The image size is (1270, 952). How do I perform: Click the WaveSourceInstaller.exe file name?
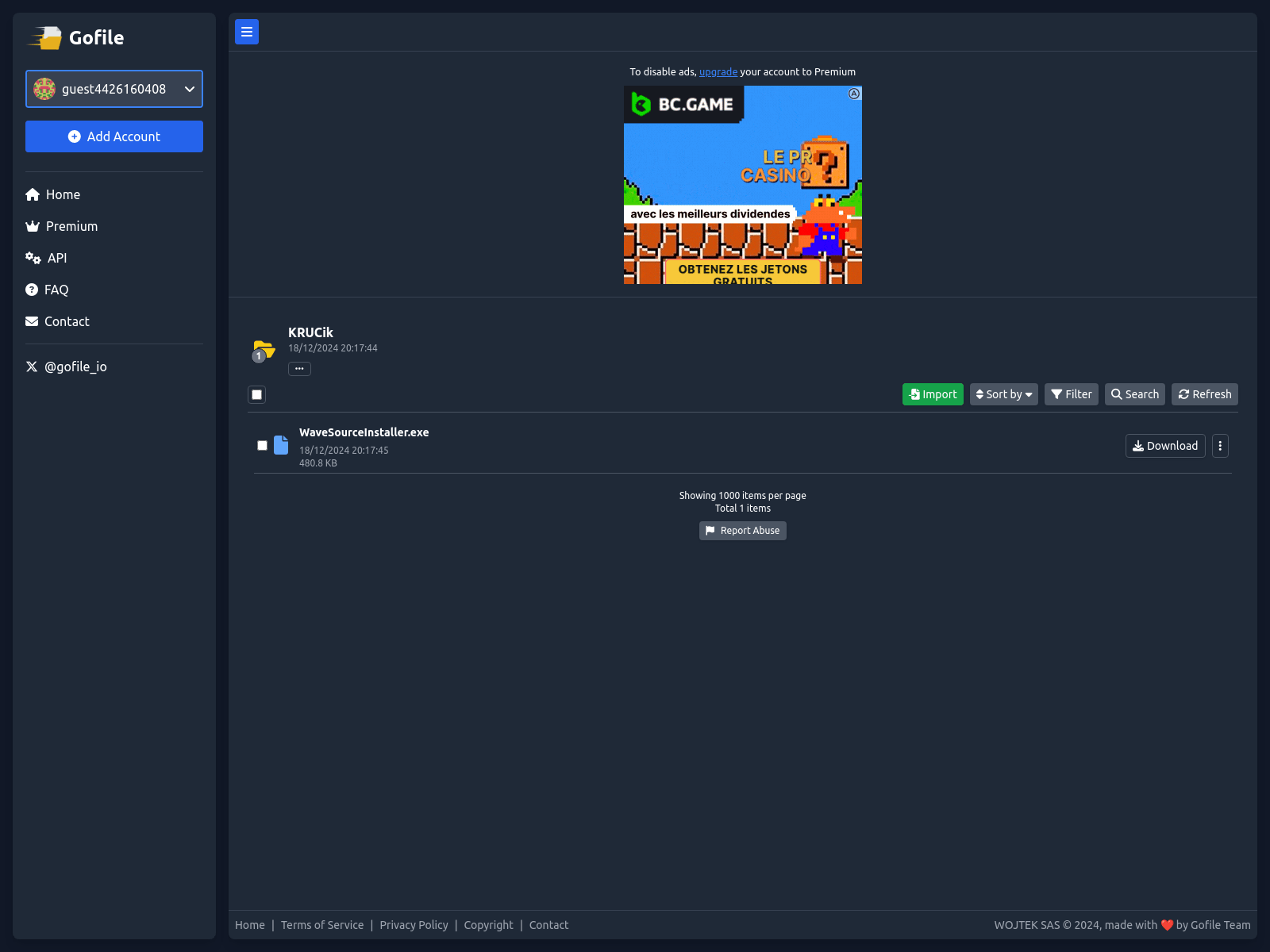pyautogui.click(x=364, y=432)
